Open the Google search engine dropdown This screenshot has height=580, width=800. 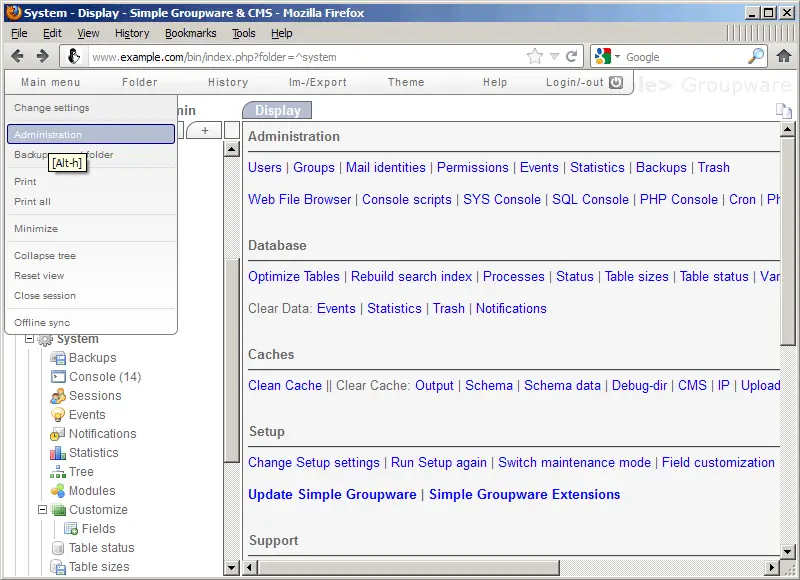(617, 57)
